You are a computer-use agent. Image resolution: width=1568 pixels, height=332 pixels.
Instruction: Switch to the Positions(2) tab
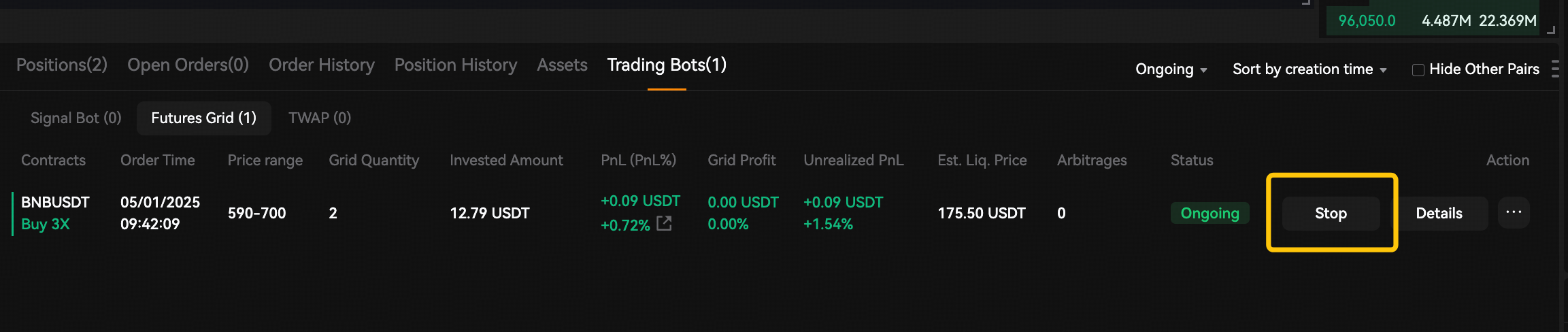pyautogui.click(x=62, y=65)
